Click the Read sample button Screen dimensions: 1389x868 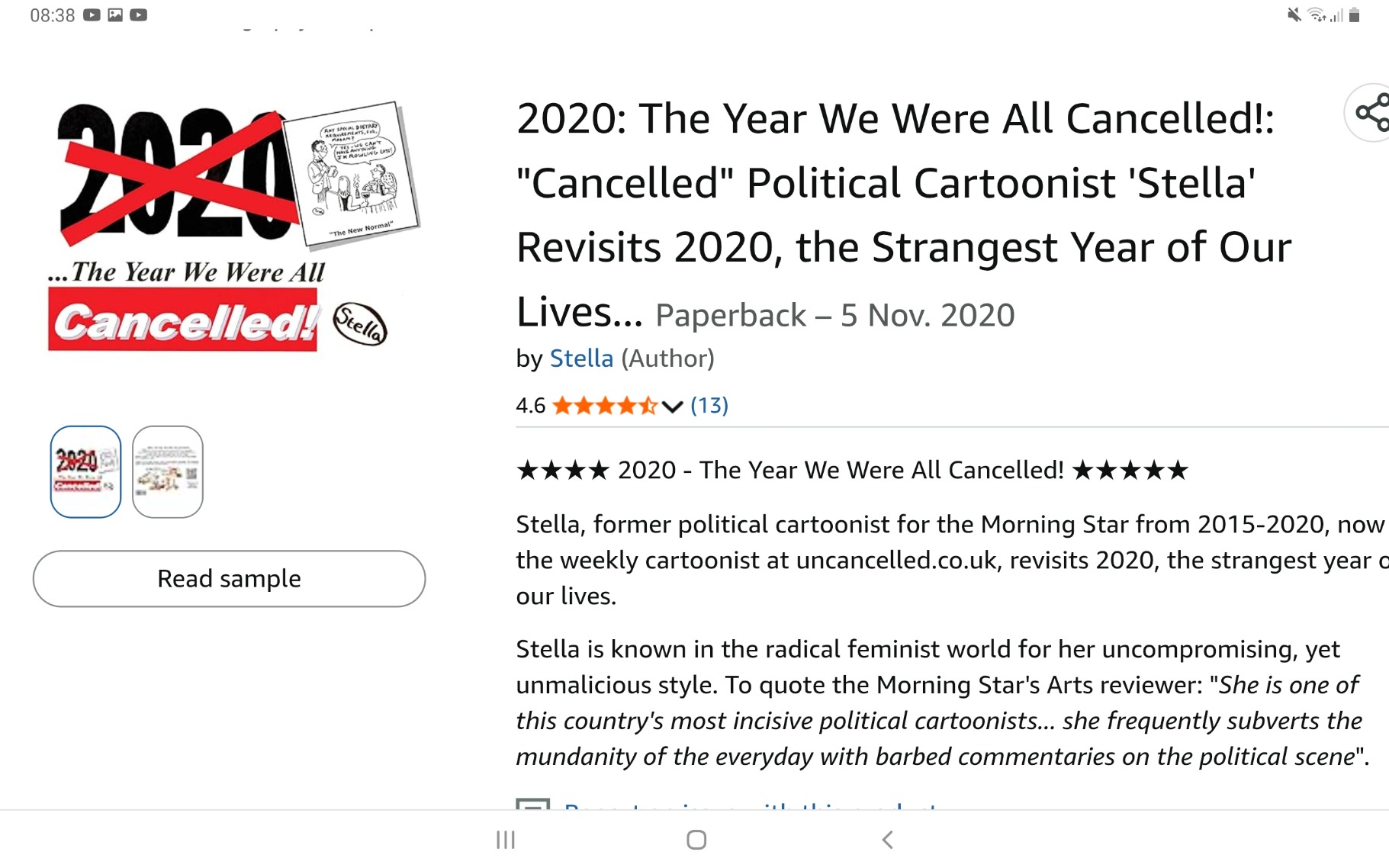click(229, 579)
